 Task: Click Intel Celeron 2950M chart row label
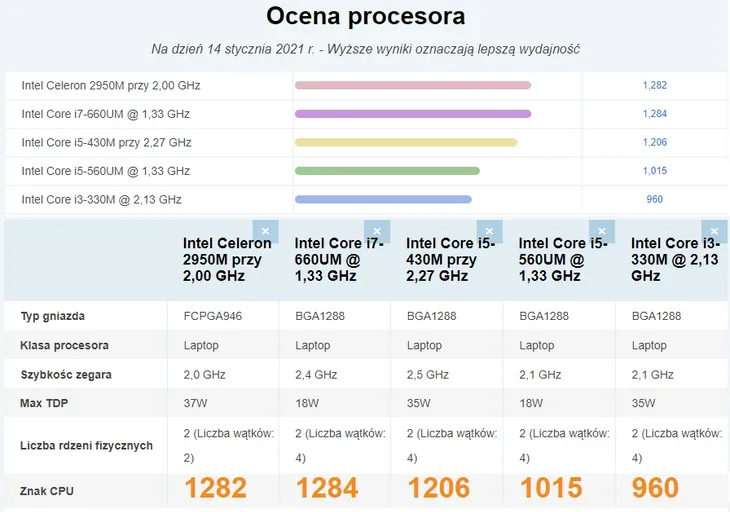pos(111,86)
